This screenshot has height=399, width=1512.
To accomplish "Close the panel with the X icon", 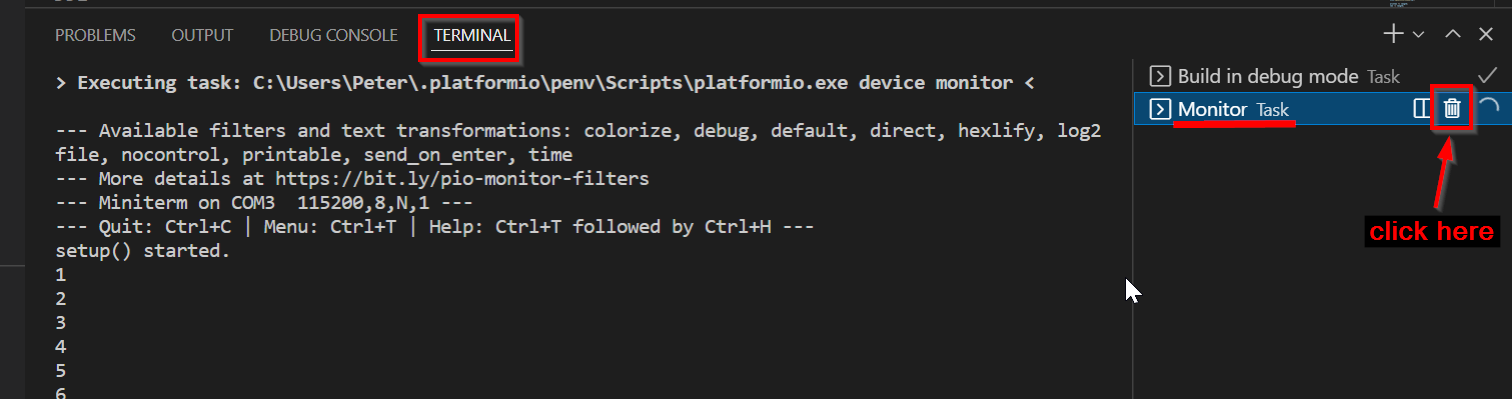I will (1485, 34).
